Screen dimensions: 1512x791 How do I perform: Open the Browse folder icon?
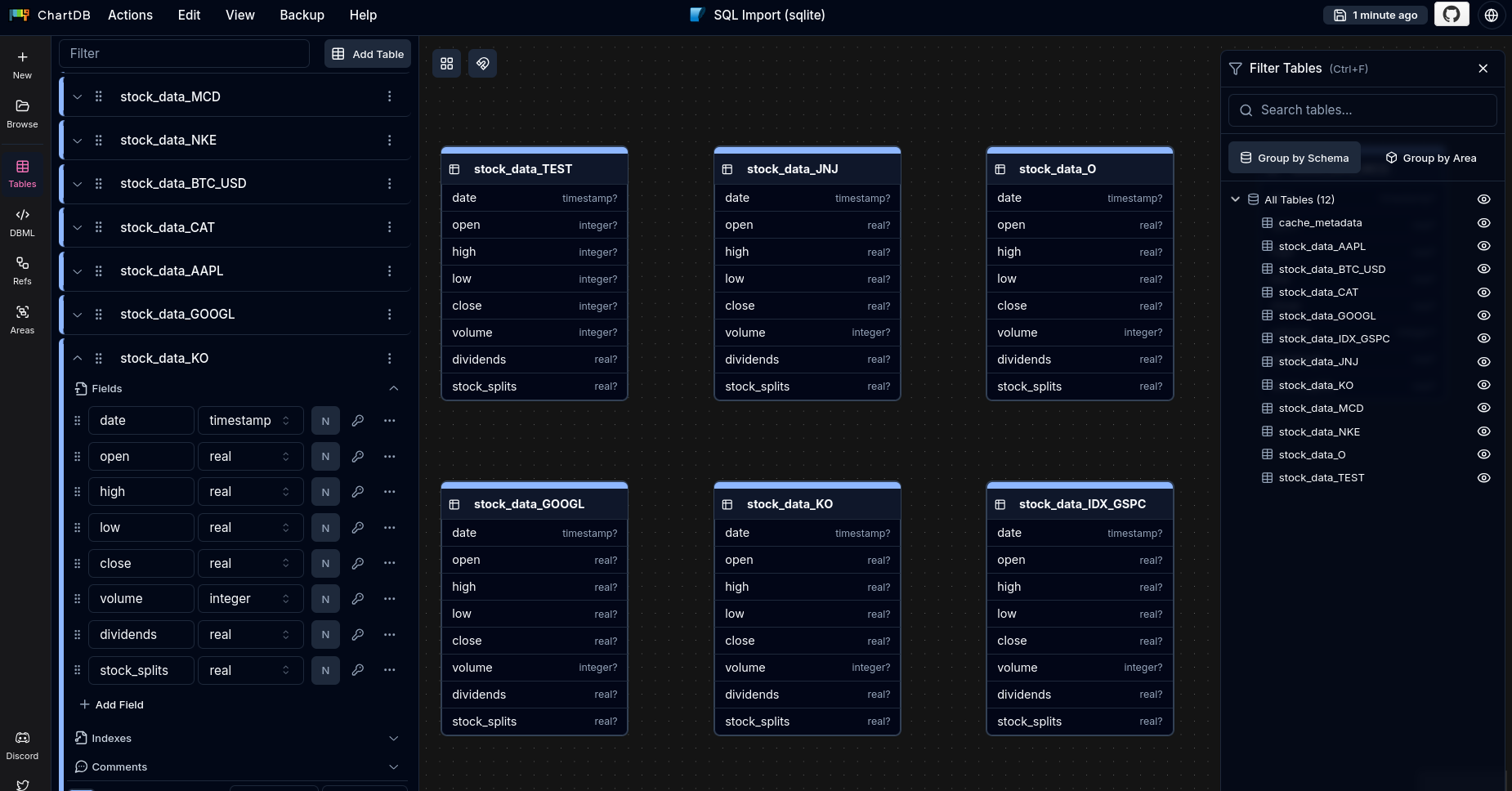22,113
